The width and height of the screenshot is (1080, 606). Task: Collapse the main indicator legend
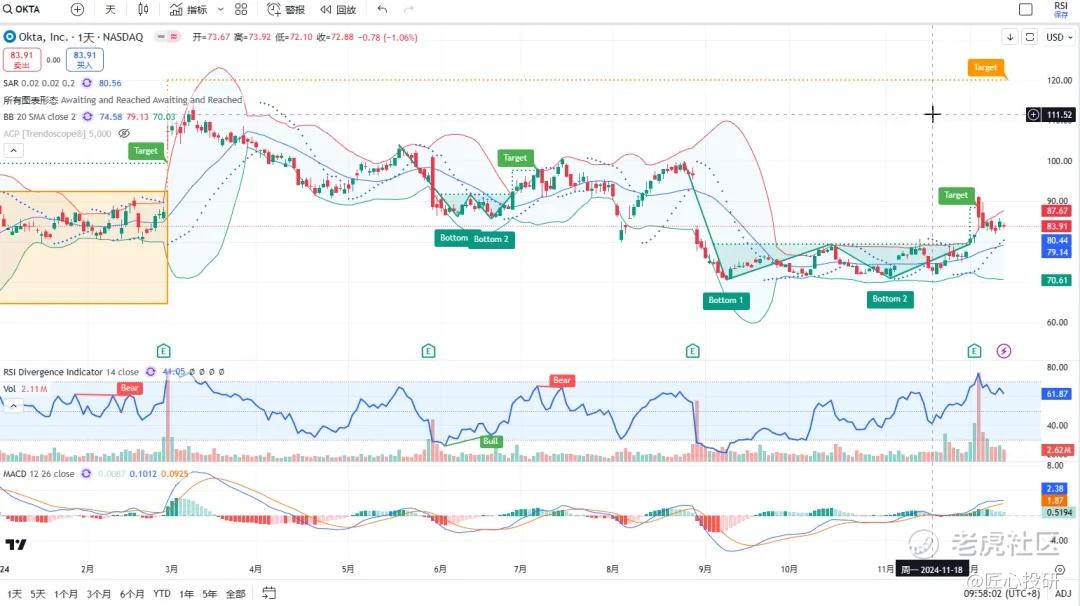[x=14, y=150]
